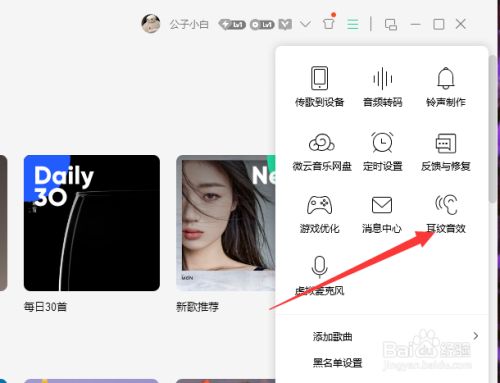Open the 铃声制作 ringtone maker

pyautogui.click(x=446, y=87)
